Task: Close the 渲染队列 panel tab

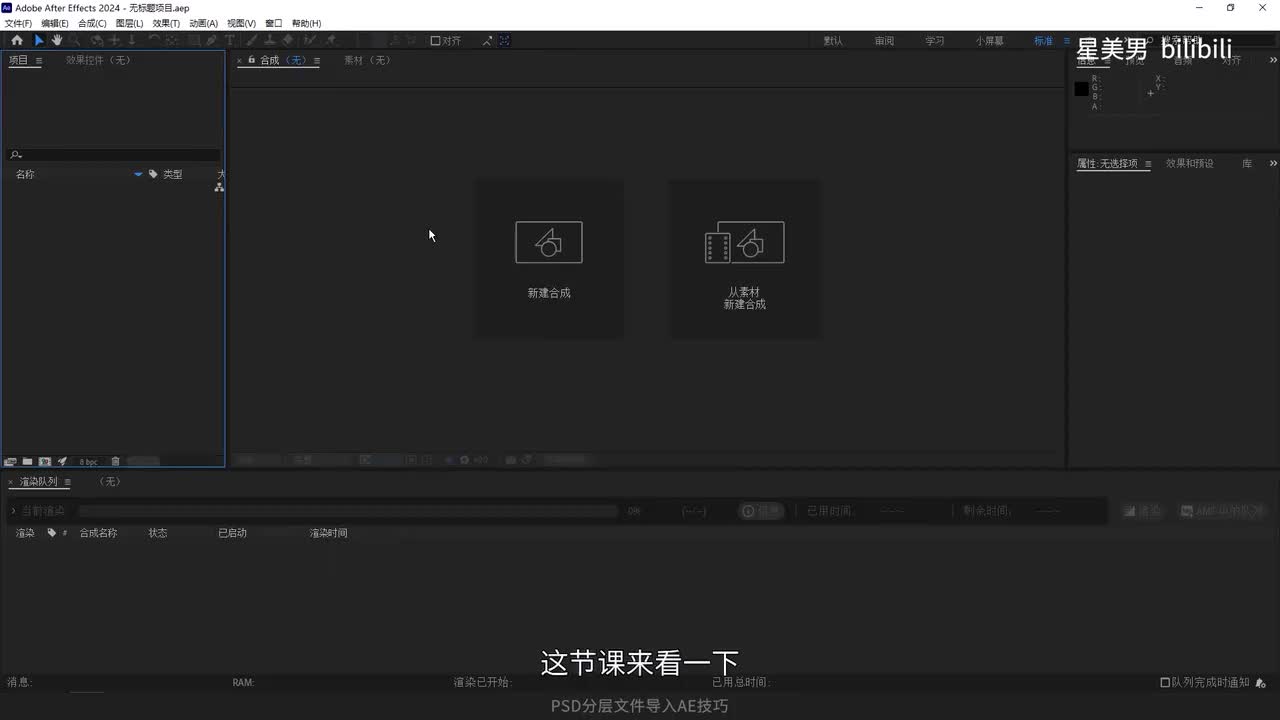Action: pos(11,482)
